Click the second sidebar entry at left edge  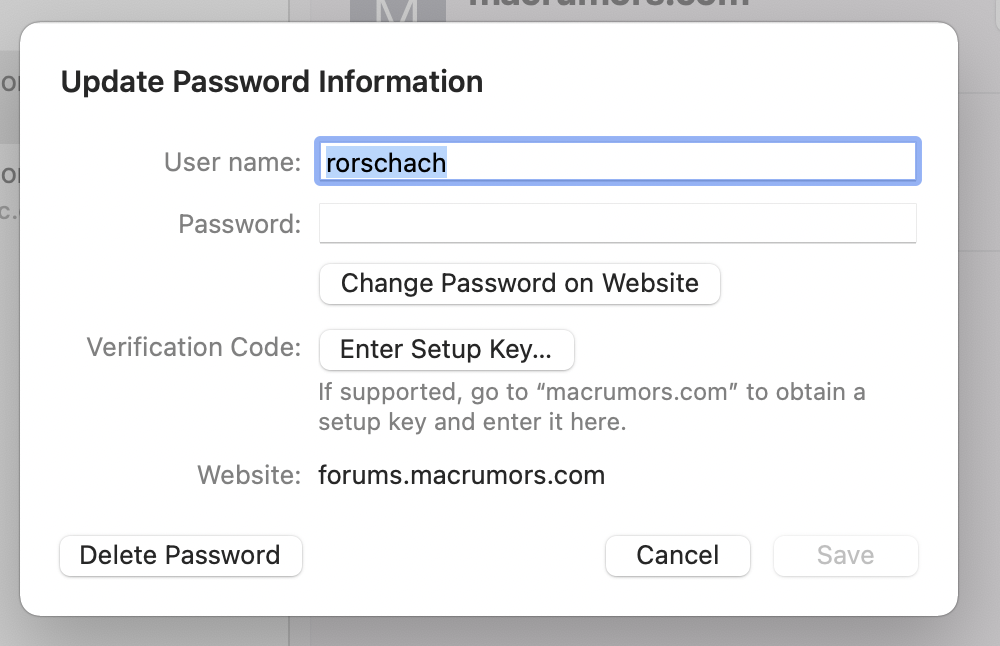click(9, 190)
